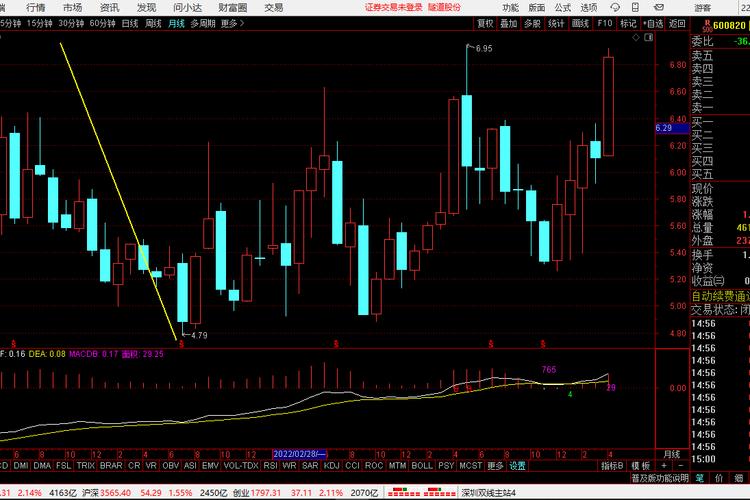750x500 pixels.
Task: Click the 证券交易未登录 login link
Action: 394,7
